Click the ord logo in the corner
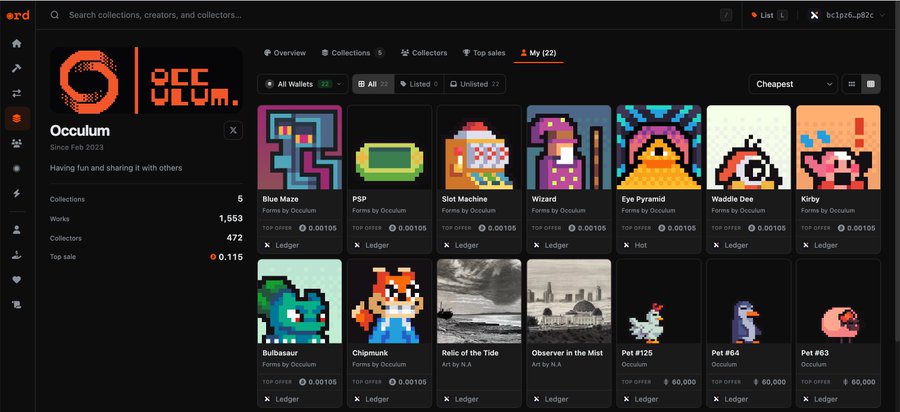Viewport: 900px width, 412px height. (x=18, y=15)
